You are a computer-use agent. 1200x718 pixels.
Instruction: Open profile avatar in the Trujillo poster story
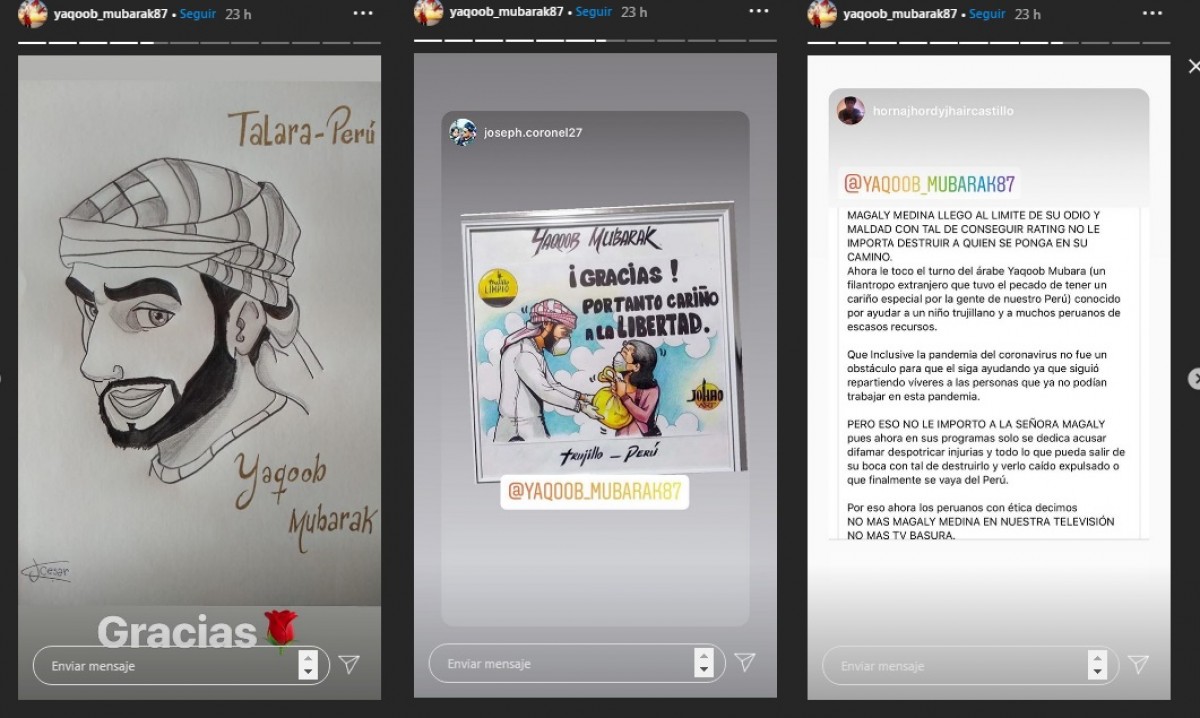(428, 13)
